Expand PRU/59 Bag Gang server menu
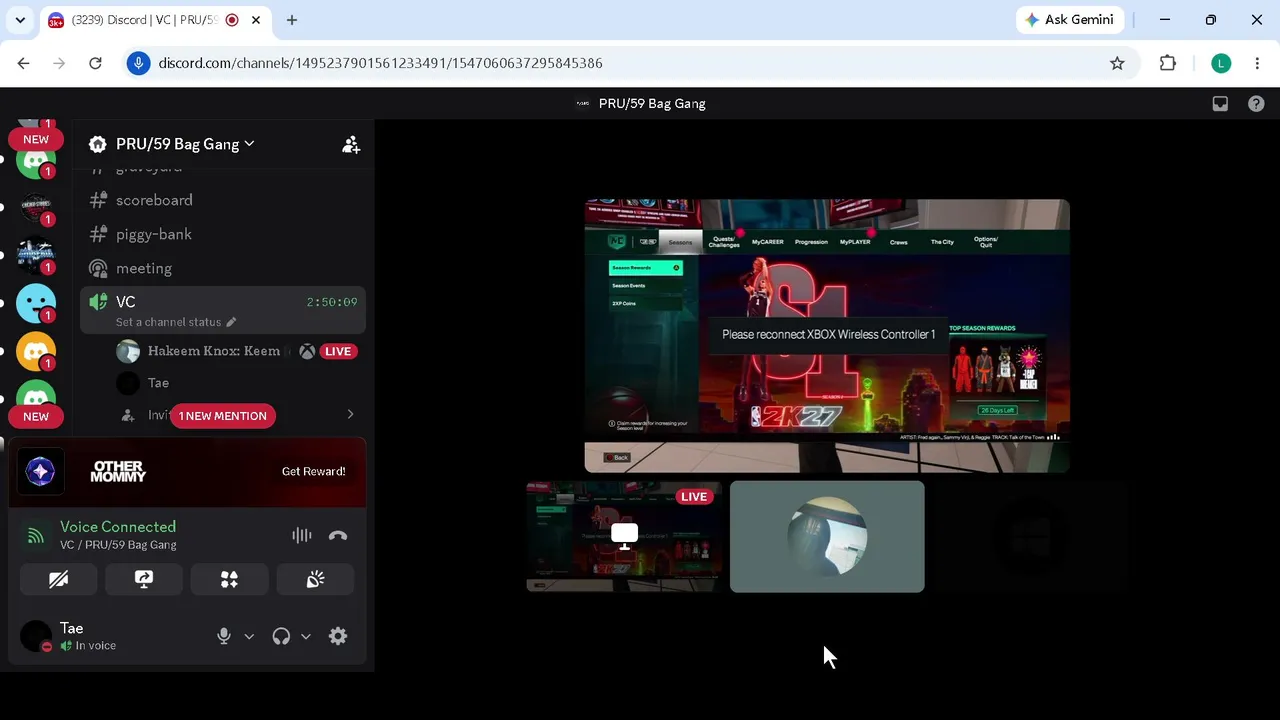Viewport: 1280px width, 720px height. [185, 144]
